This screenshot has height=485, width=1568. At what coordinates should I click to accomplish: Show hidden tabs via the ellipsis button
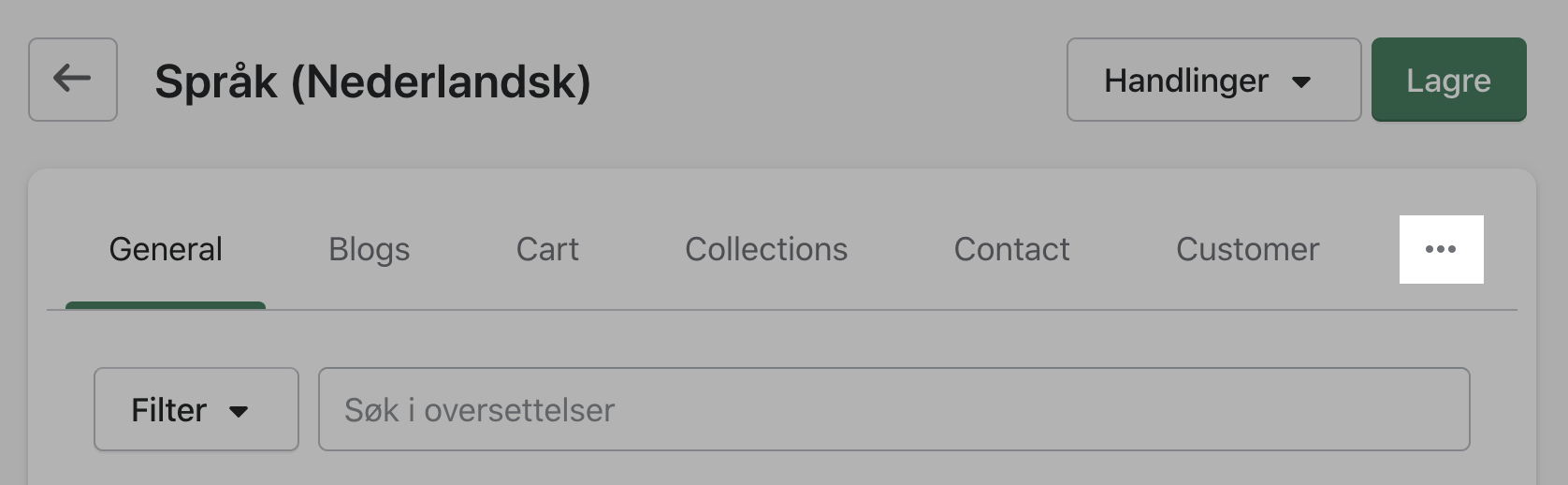coord(1440,249)
